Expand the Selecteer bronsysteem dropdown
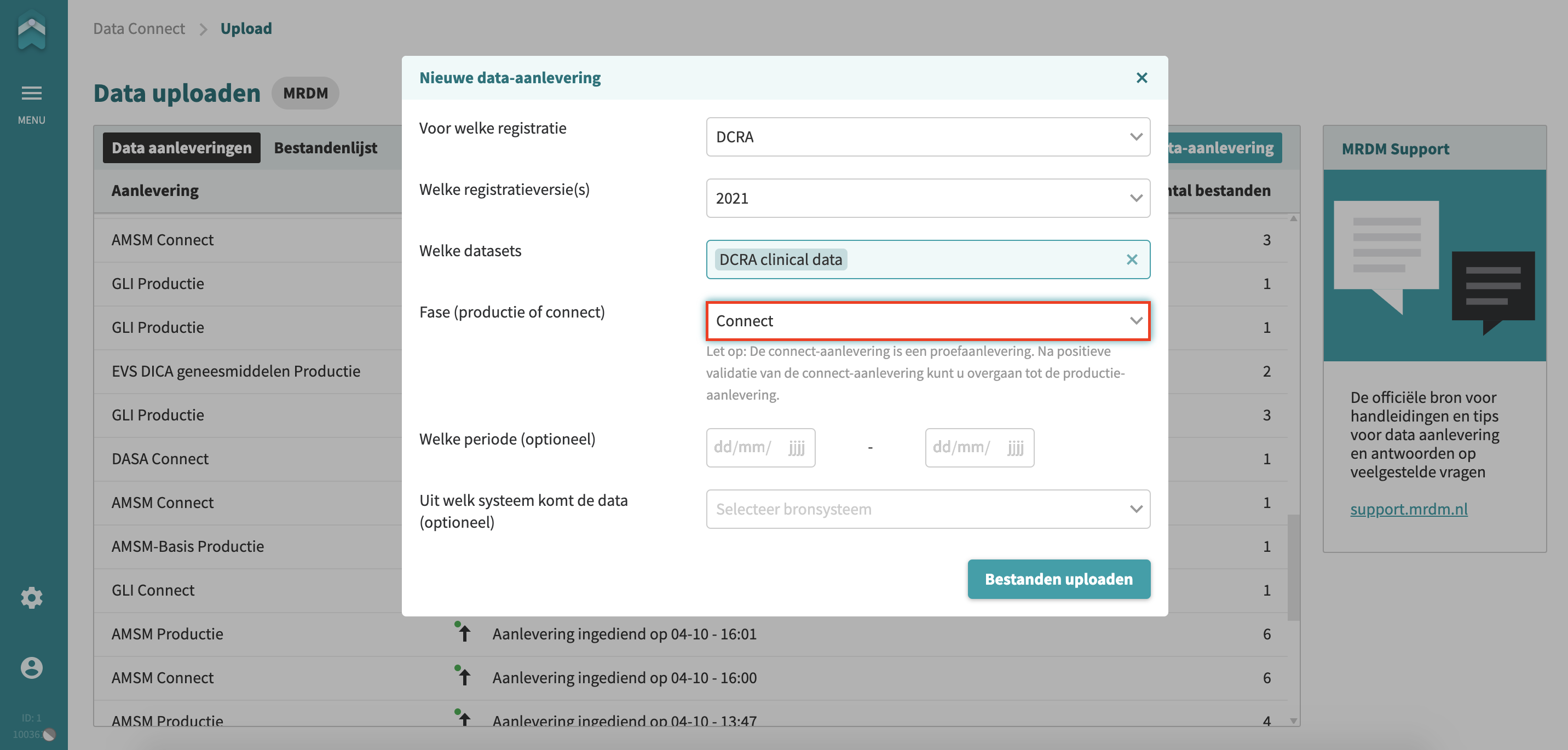The width and height of the screenshot is (1568, 750). click(x=927, y=509)
